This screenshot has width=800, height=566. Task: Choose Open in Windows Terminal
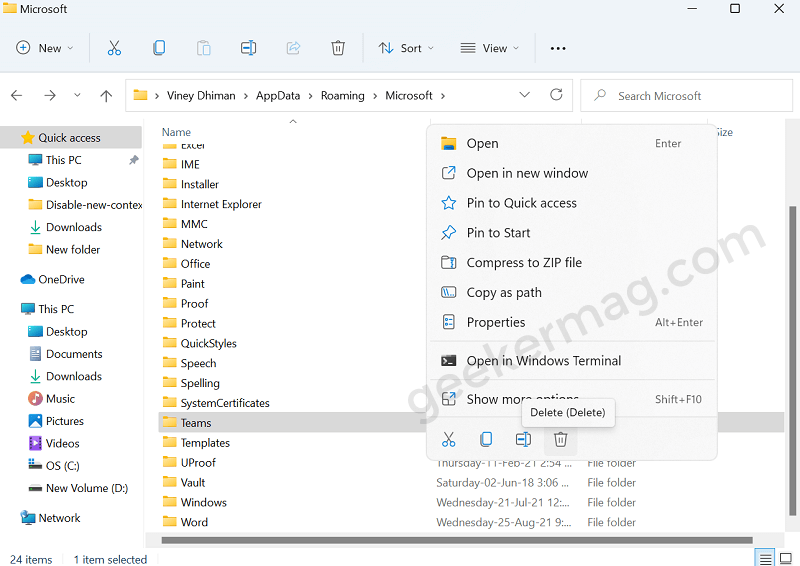pos(571,361)
